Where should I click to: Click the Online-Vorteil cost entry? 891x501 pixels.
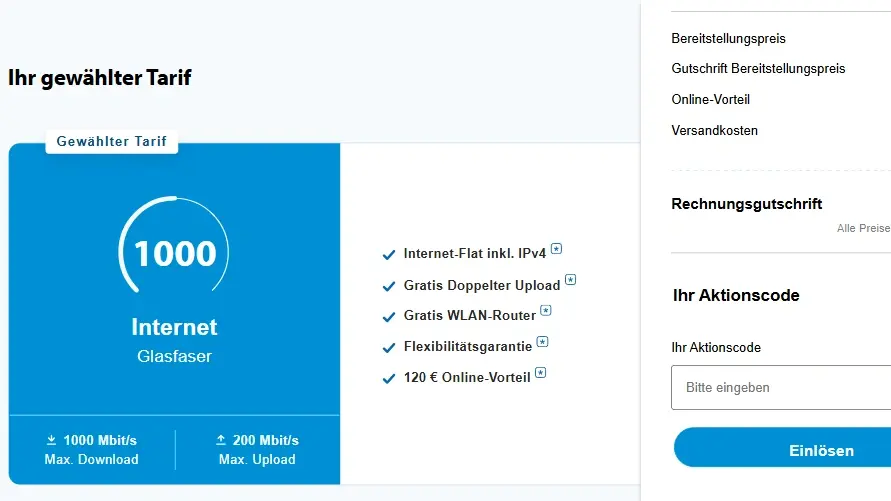(710, 99)
